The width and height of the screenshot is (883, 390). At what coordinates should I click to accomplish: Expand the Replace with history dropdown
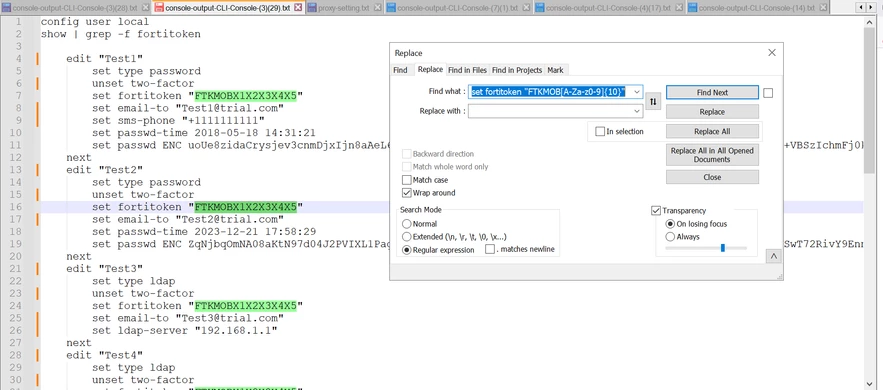637,111
